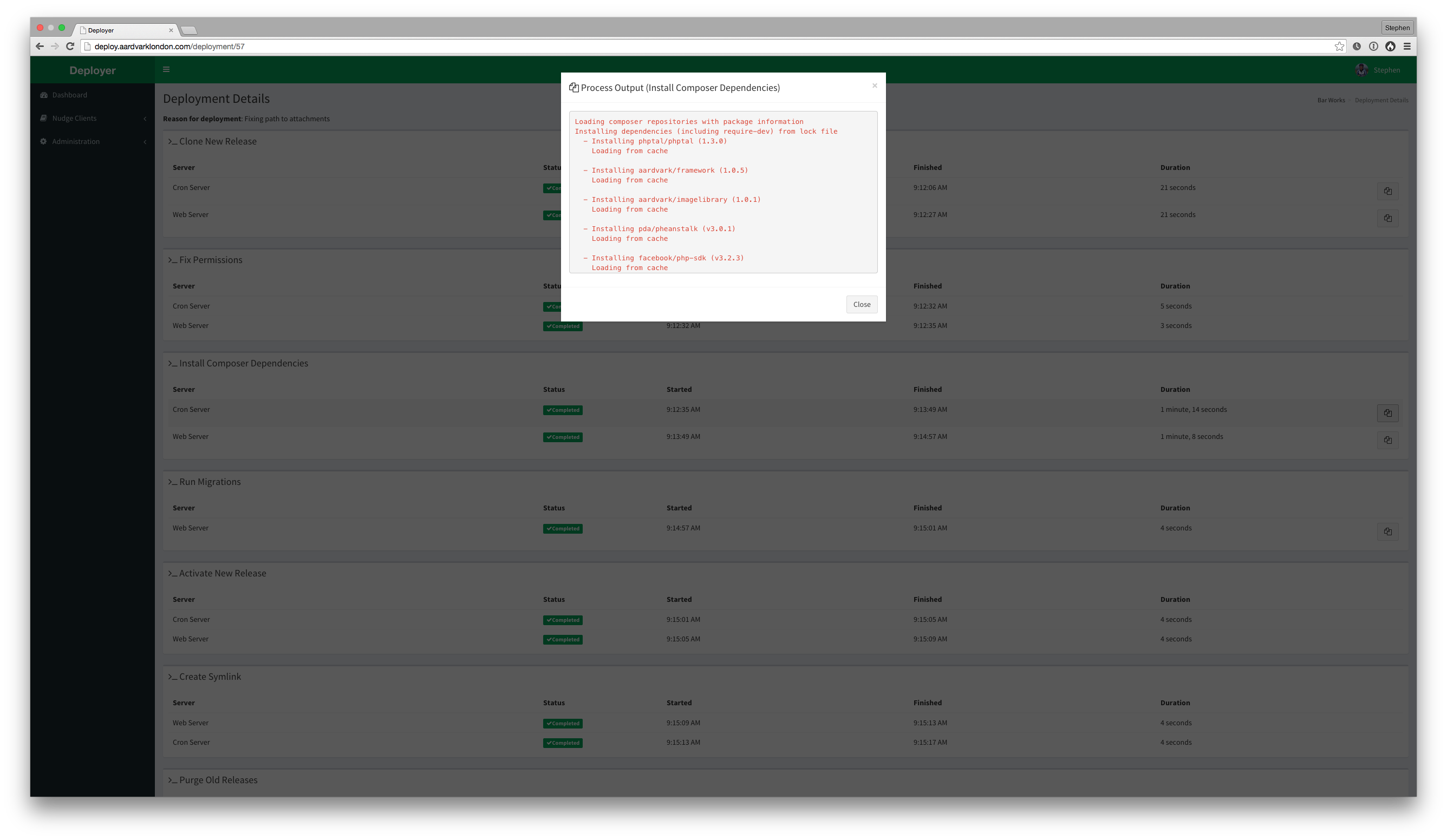Click the Deployment Details breadcrumb
This screenshot has height=840, width=1447.
1381,101
